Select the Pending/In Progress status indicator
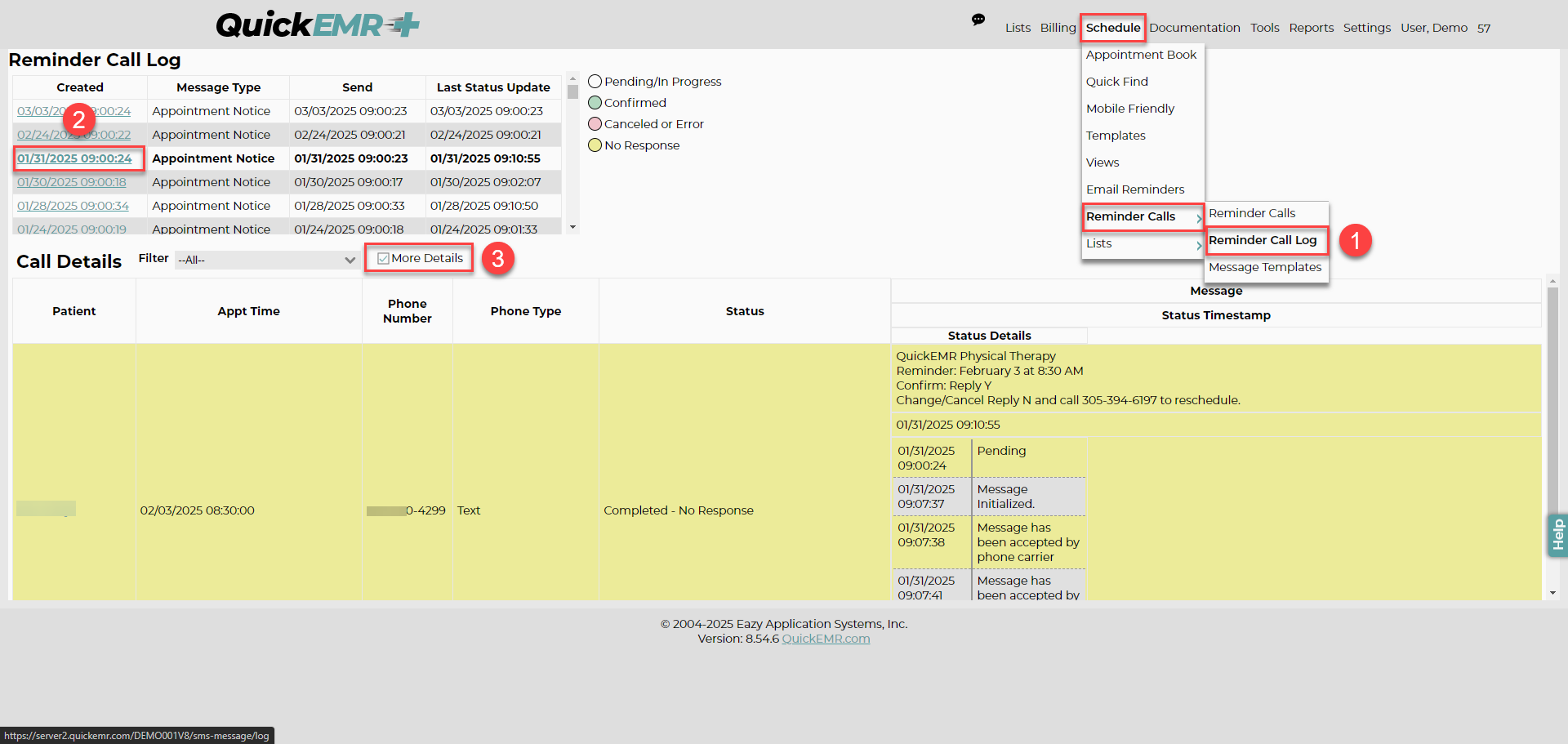The image size is (1568, 744). coord(595,82)
